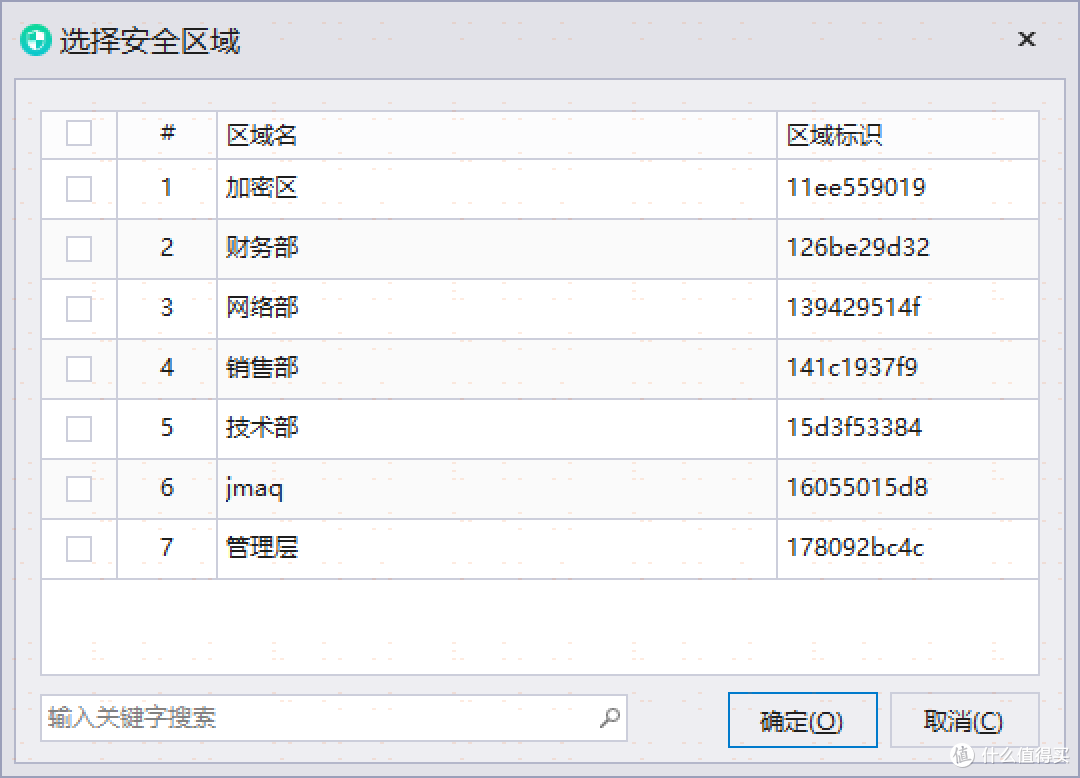Select the 财务部 name cell
This screenshot has width=1080, height=778.
(x=497, y=249)
